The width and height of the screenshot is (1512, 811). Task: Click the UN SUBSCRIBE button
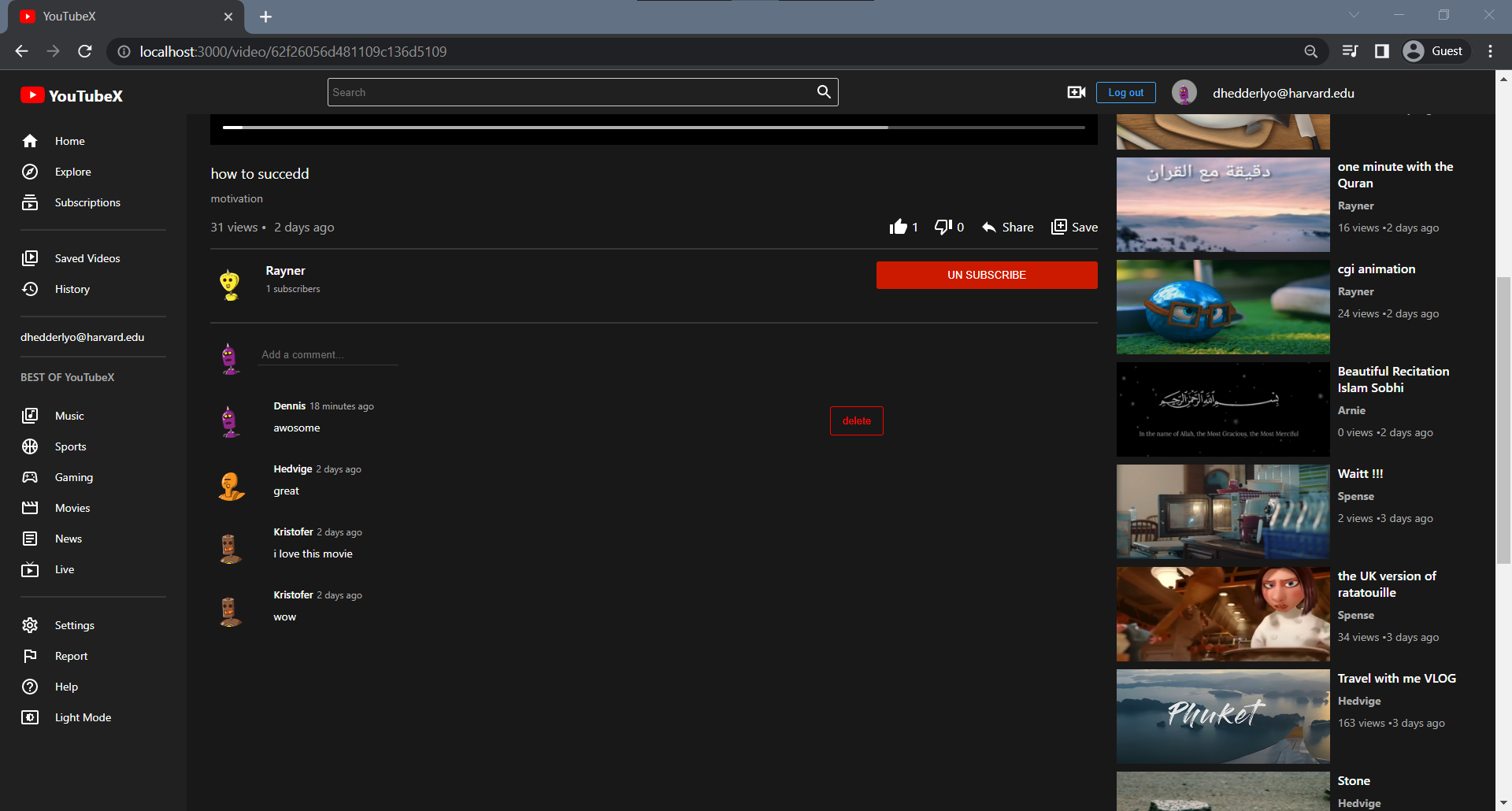(x=987, y=275)
